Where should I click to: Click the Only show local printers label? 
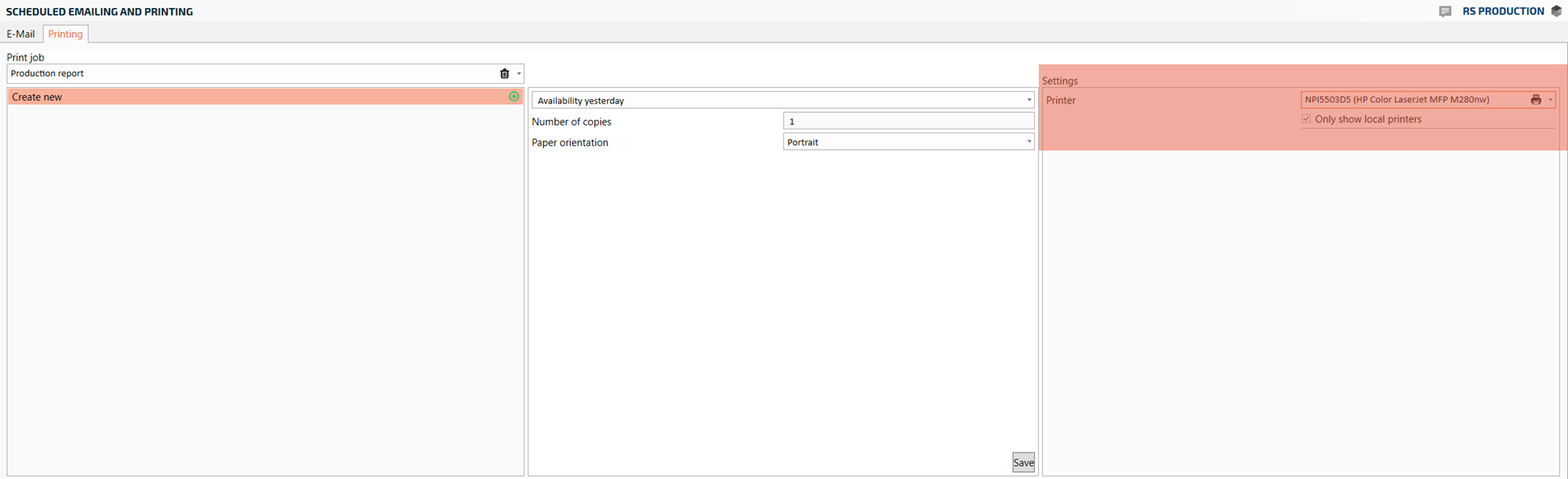pos(1367,119)
